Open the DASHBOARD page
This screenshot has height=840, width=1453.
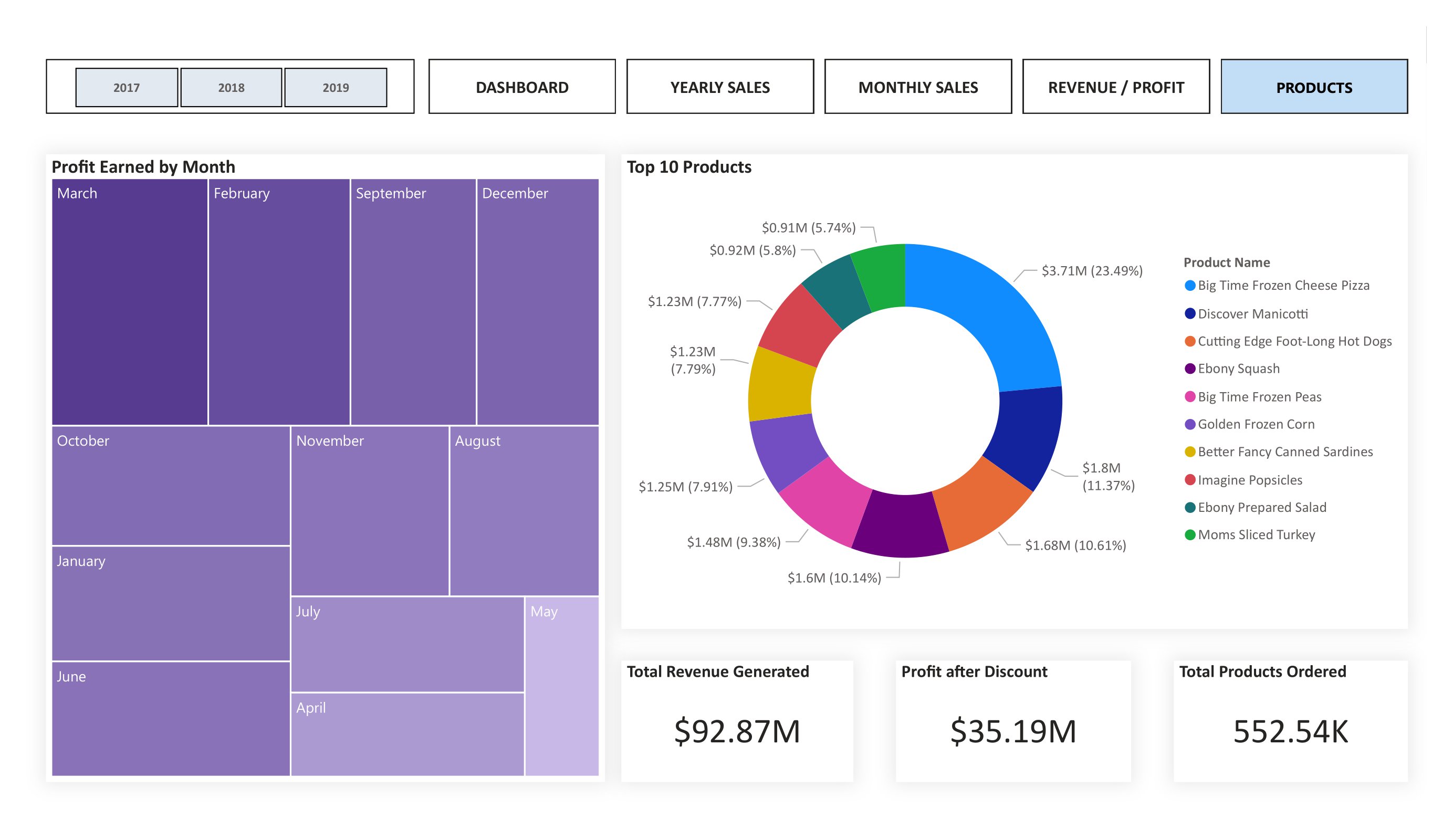tap(522, 87)
